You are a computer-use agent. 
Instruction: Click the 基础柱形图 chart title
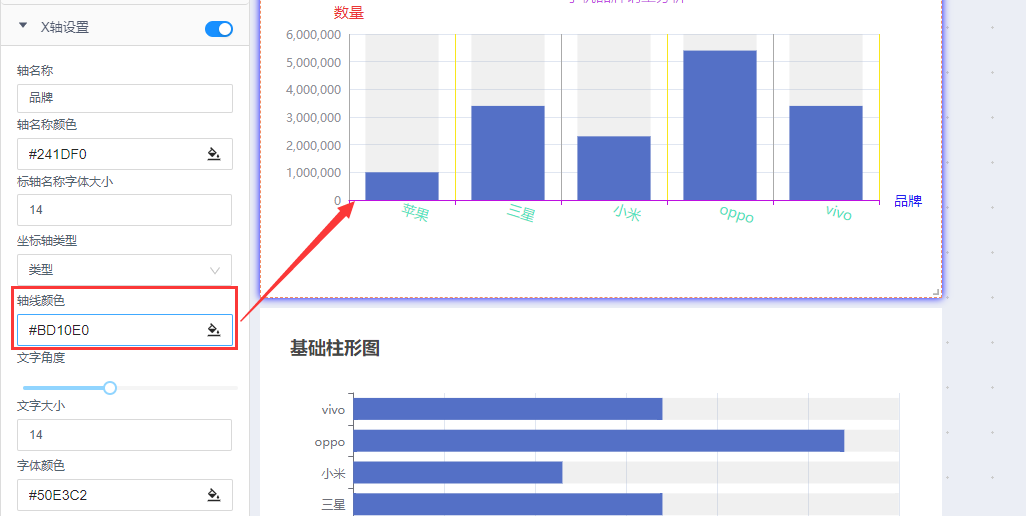(x=335, y=349)
